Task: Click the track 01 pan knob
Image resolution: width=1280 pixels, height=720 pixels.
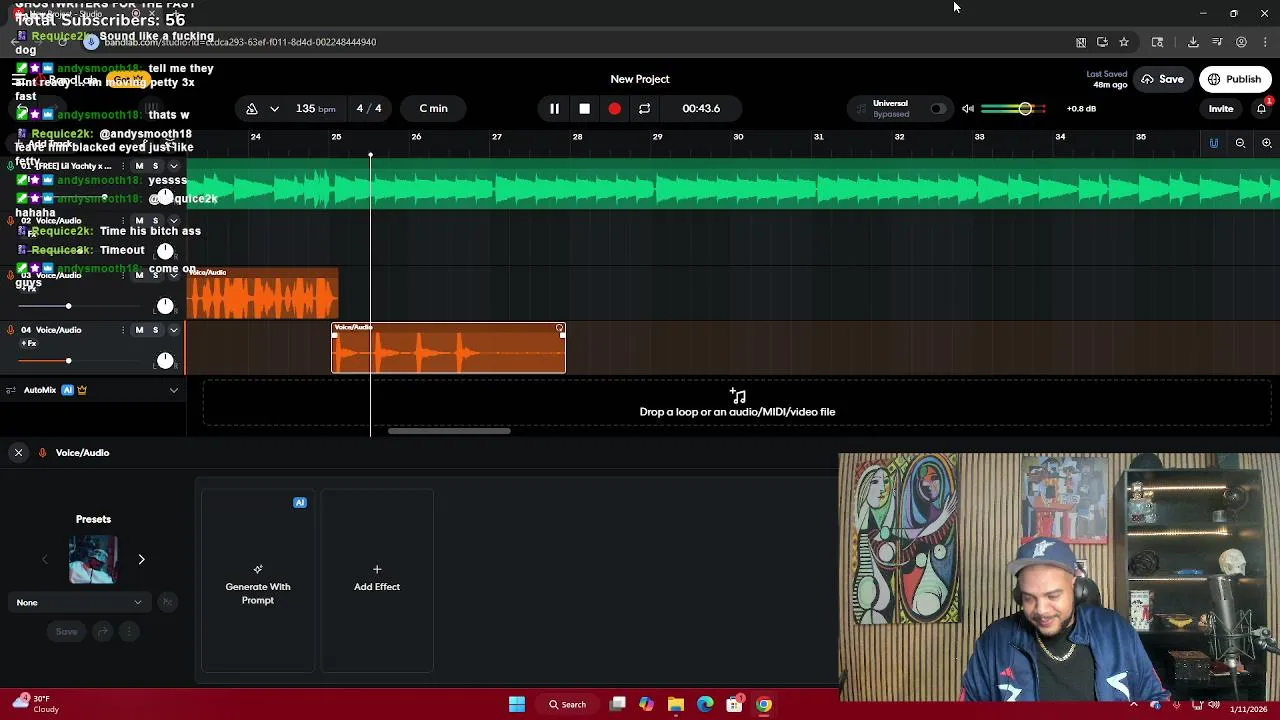Action: (165, 196)
